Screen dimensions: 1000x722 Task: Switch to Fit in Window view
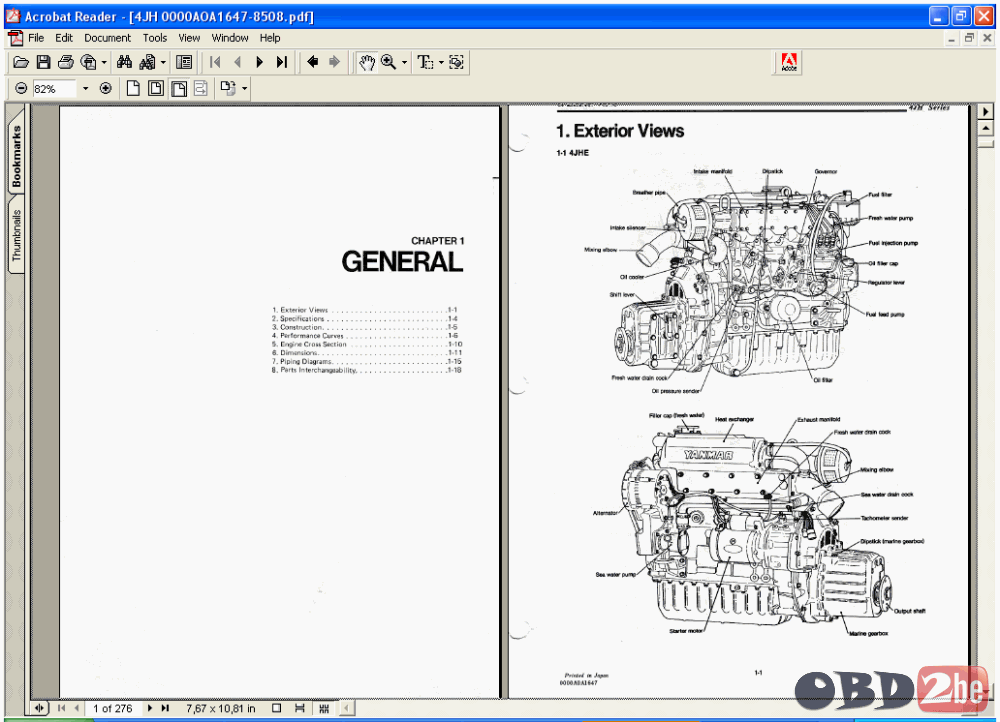tap(156, 89)
